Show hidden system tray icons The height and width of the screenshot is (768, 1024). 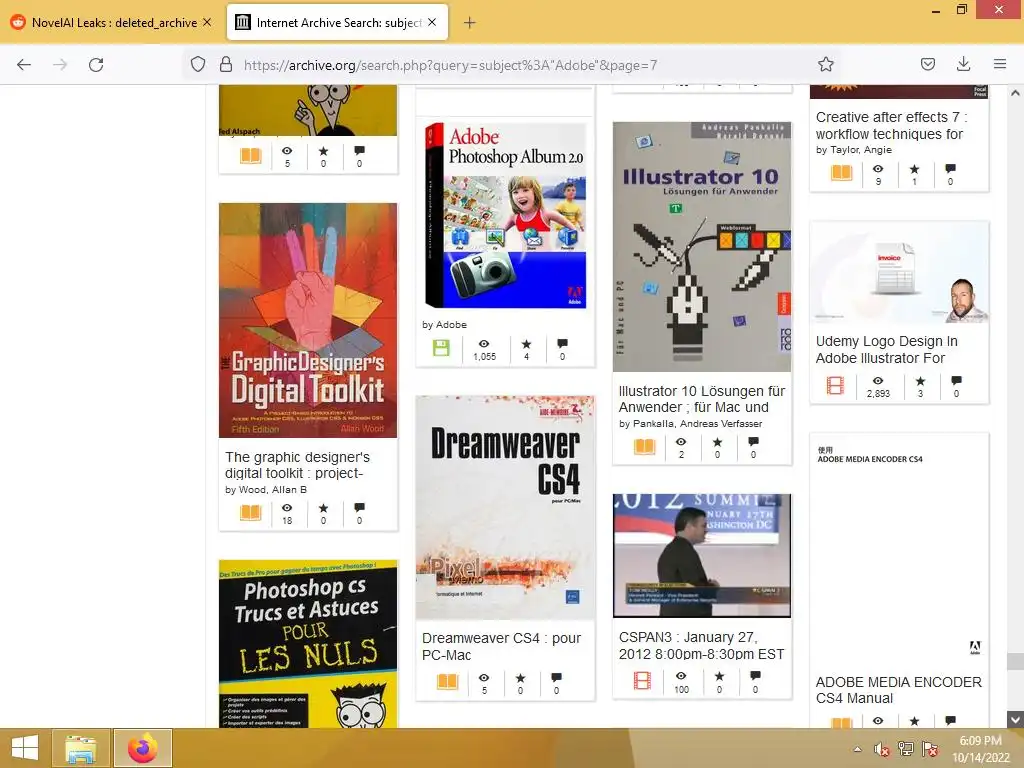point(857,749)
